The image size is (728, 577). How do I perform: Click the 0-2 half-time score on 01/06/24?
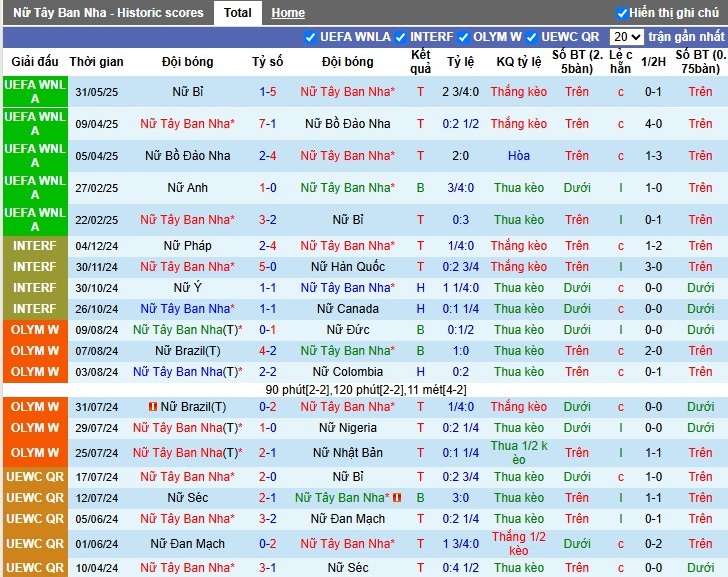pyautogui.click(x=653, y=544)
